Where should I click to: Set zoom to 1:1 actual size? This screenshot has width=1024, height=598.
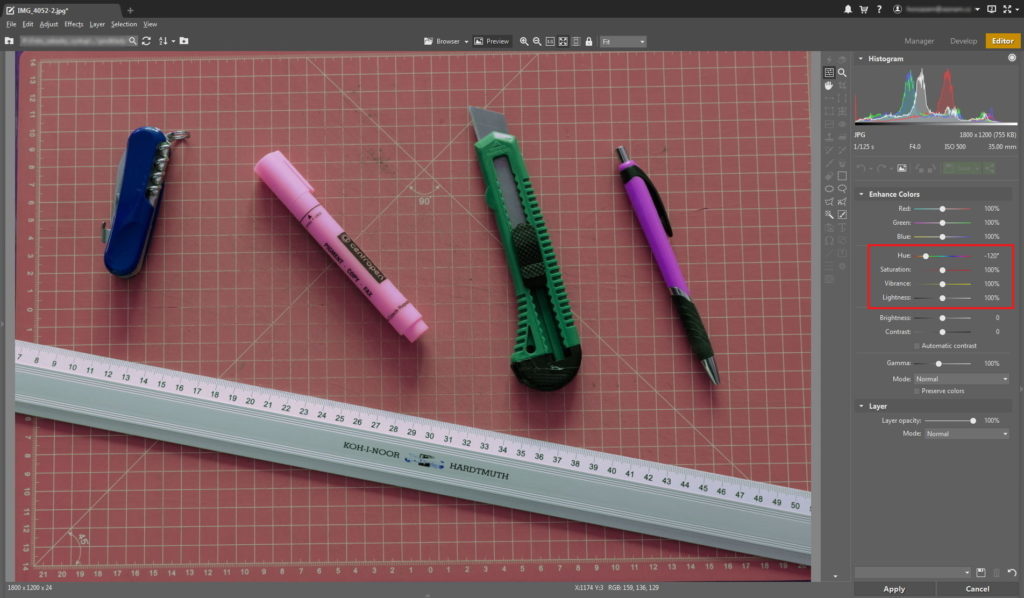coord(550,41)
